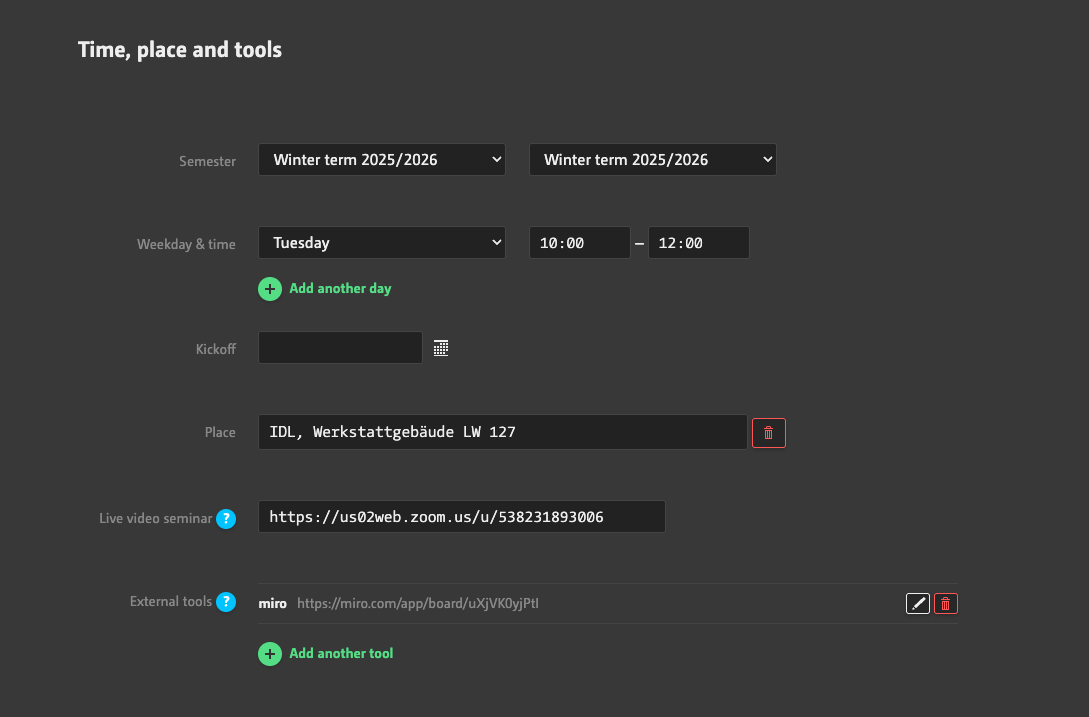The width and height of the screenshot is (1089, 717).
Task: Open Live video seminar help question mark
Action: coord(226,518)
